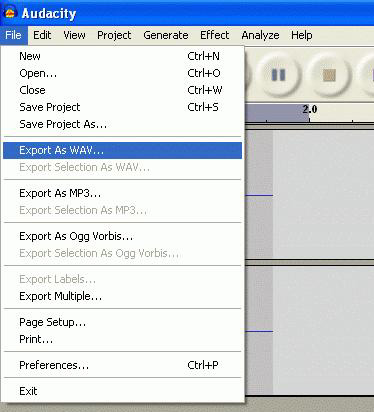Open the Effect menu
Viewport: 374px width, 412px height.
(x=214, y=35)
